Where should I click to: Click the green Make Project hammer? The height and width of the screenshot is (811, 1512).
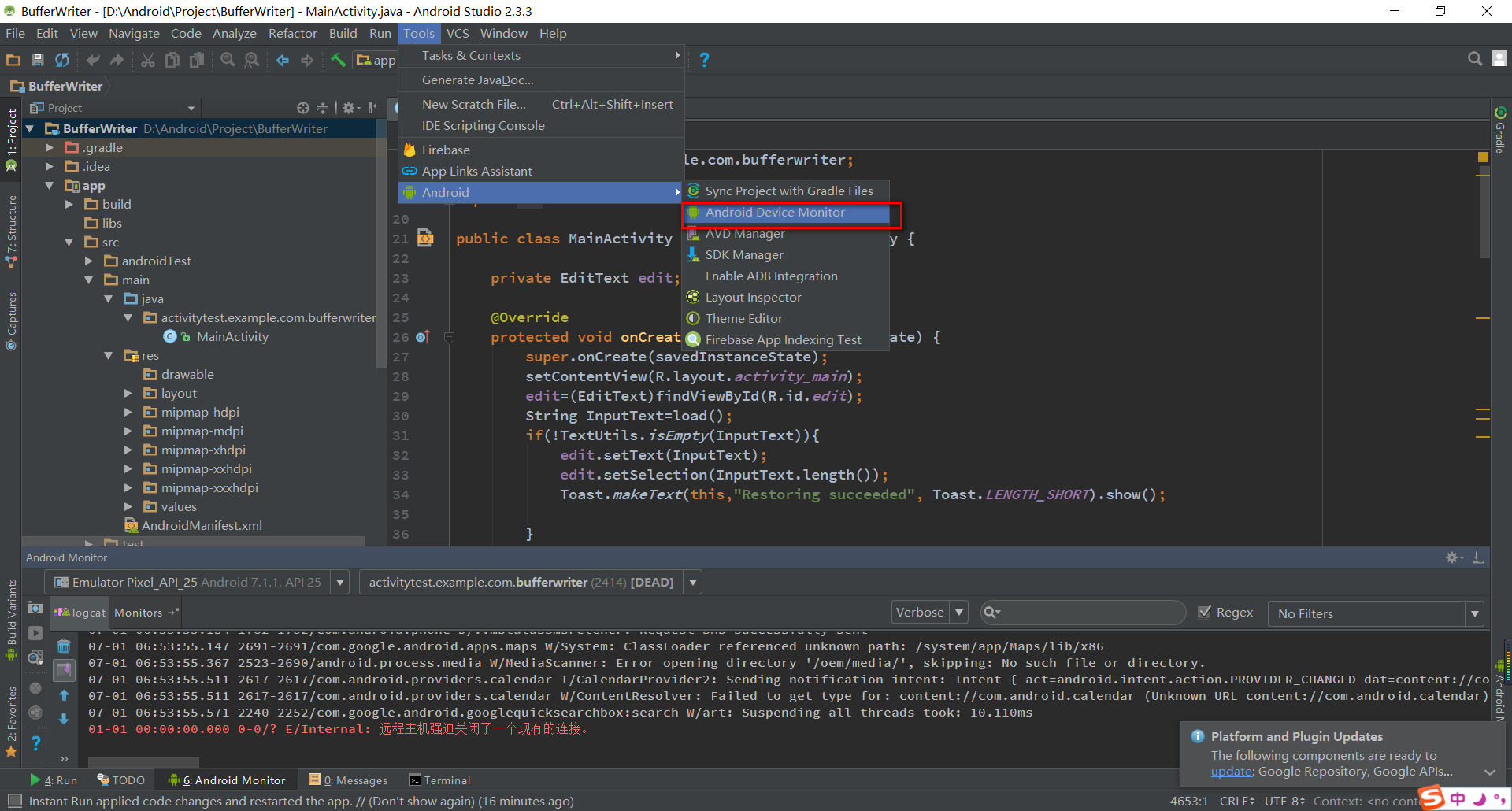[x=338, y=60]
